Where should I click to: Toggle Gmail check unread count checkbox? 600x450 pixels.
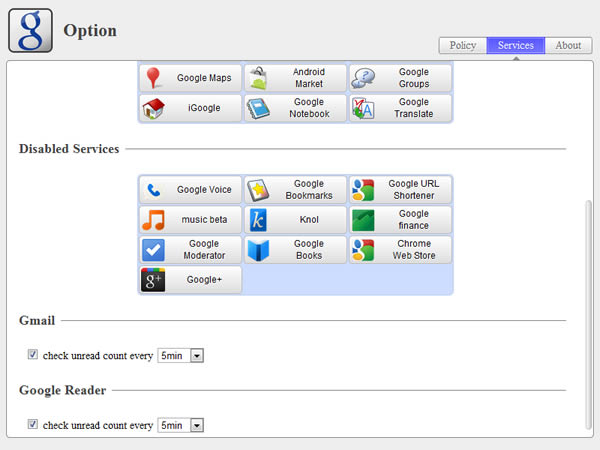tap(33, 355)
